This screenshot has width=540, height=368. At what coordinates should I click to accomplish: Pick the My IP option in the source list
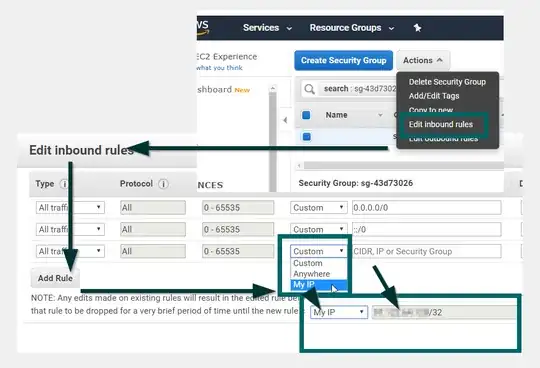pos(319,285)
